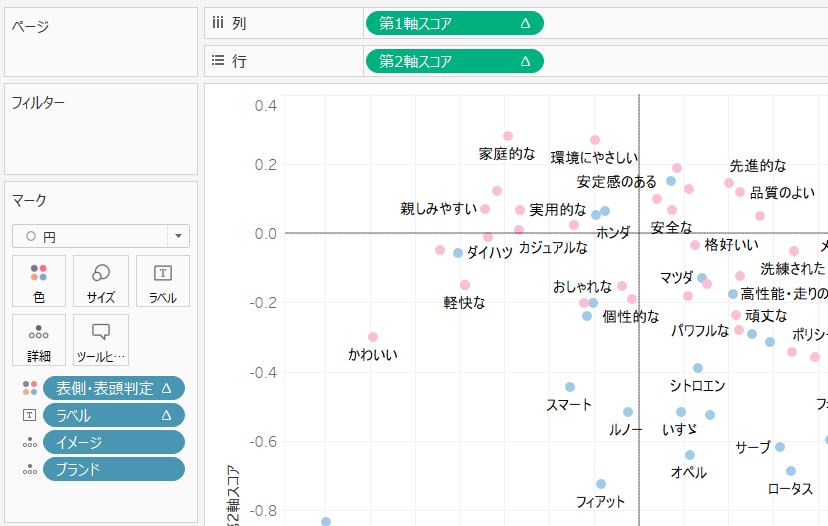Click color icon beside 表側・表頭判定 pill

tap(30, 388)
